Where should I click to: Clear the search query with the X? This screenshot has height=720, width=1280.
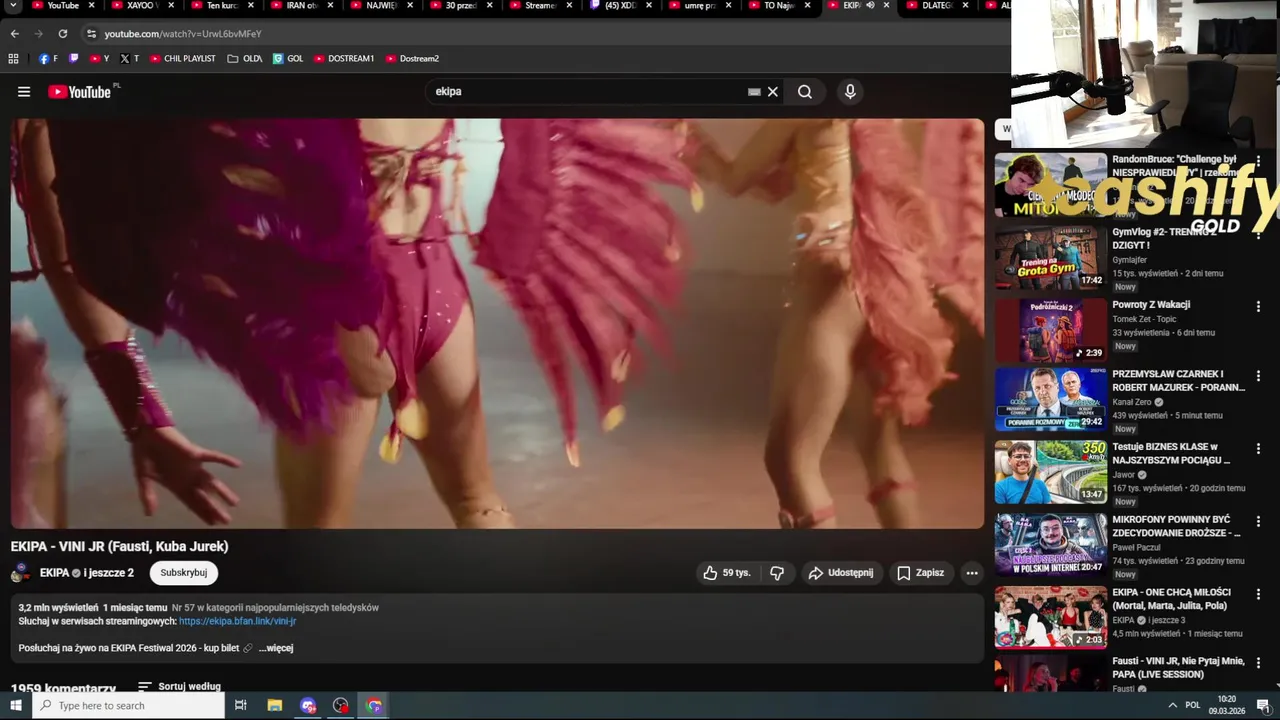click(x=773, y=92)
